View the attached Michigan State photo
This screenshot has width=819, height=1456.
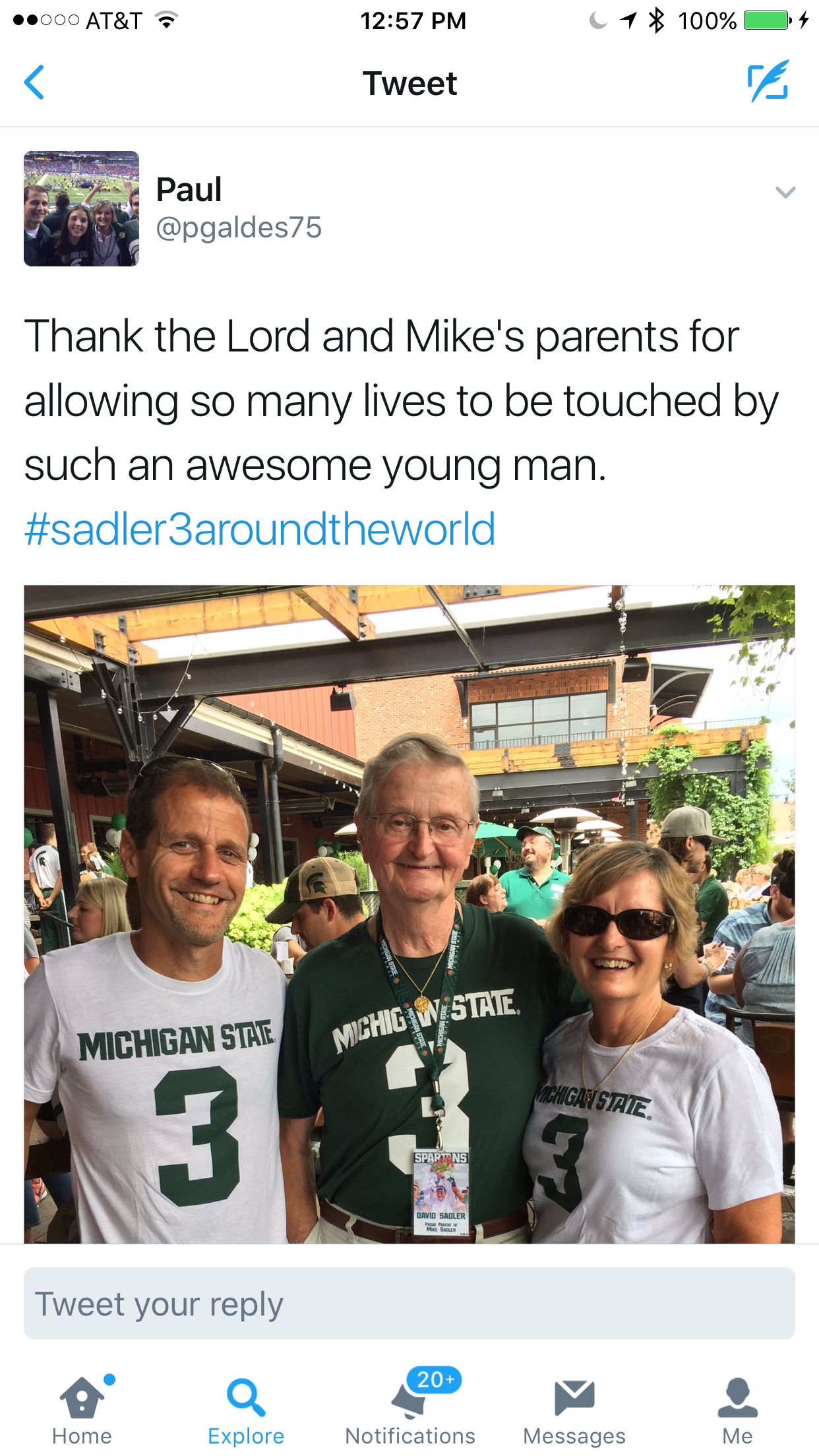click(409, 914)
